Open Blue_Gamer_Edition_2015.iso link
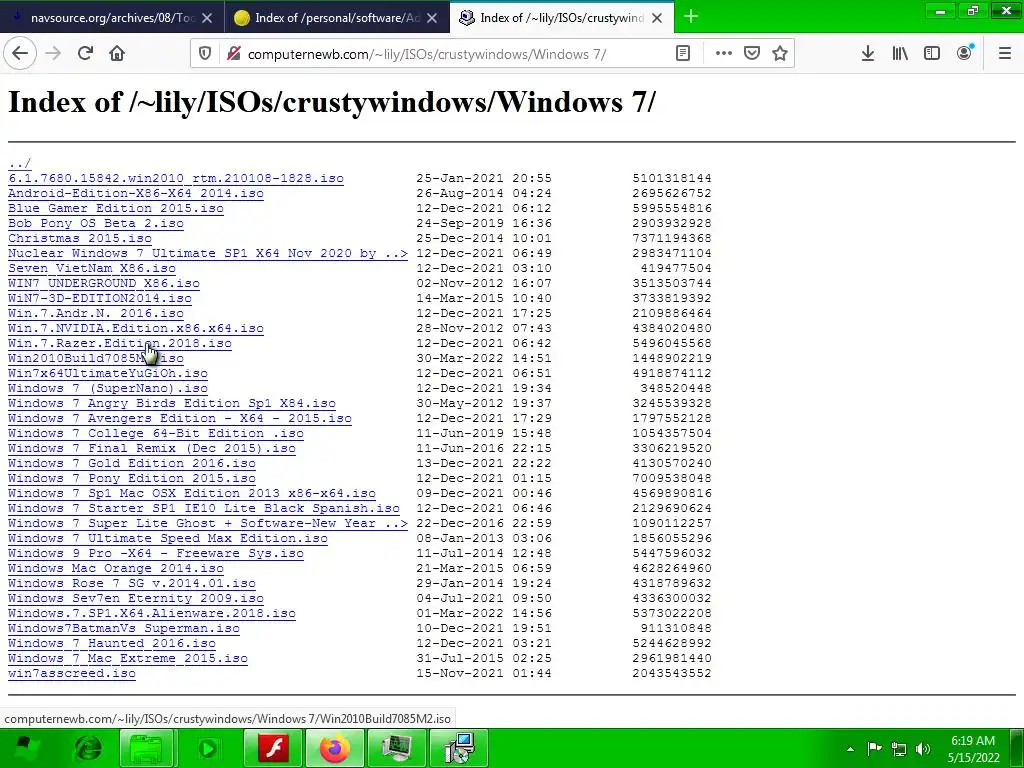 [x=116, y=208]
